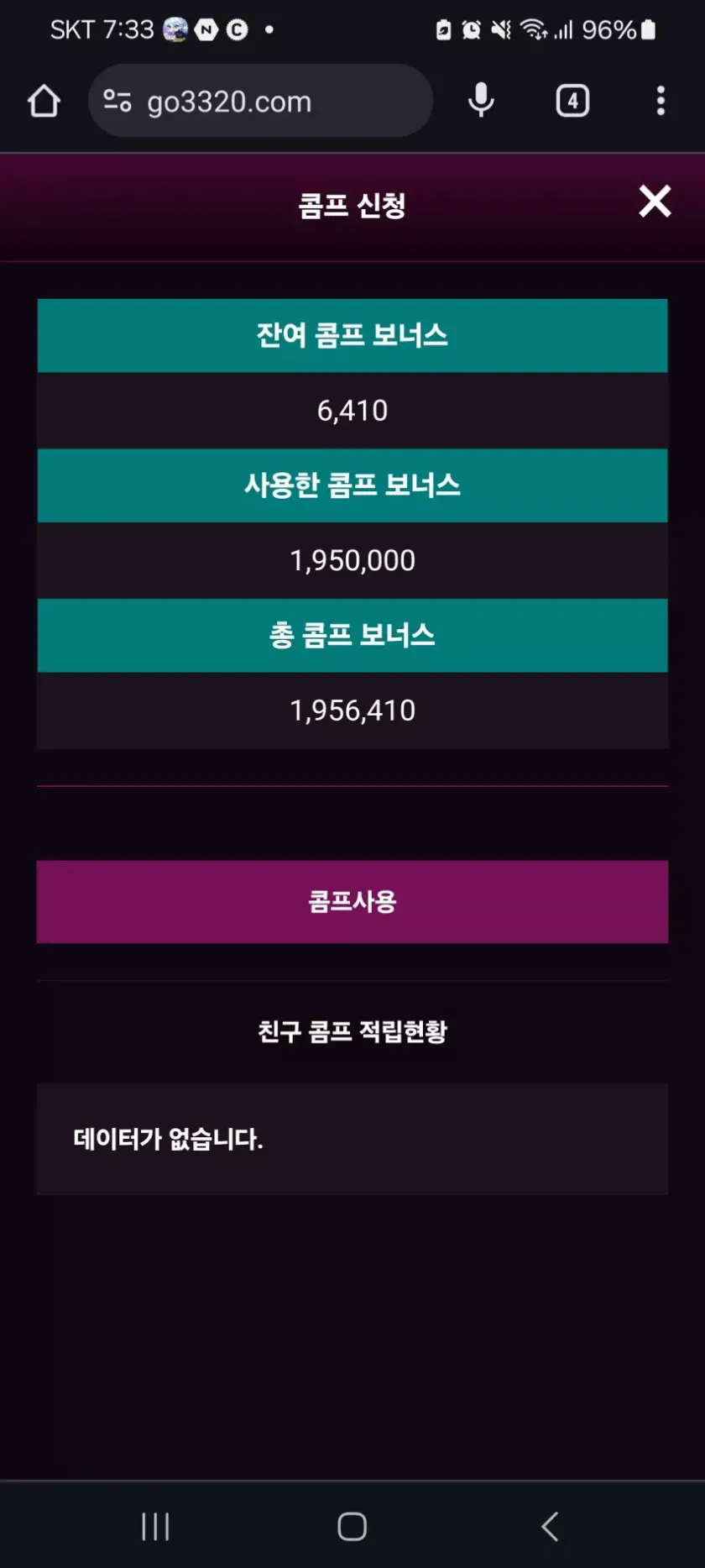Tap the Android home navigation button
The width and height of the screenshot is (705, 1568).
pyautogui.click(x=352, y=1526)
